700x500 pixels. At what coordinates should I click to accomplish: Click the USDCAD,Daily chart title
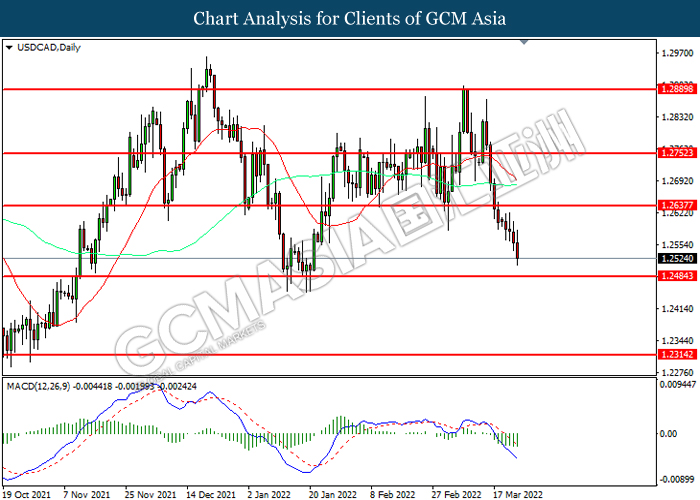pyautogui.click(x=49, y=48)
